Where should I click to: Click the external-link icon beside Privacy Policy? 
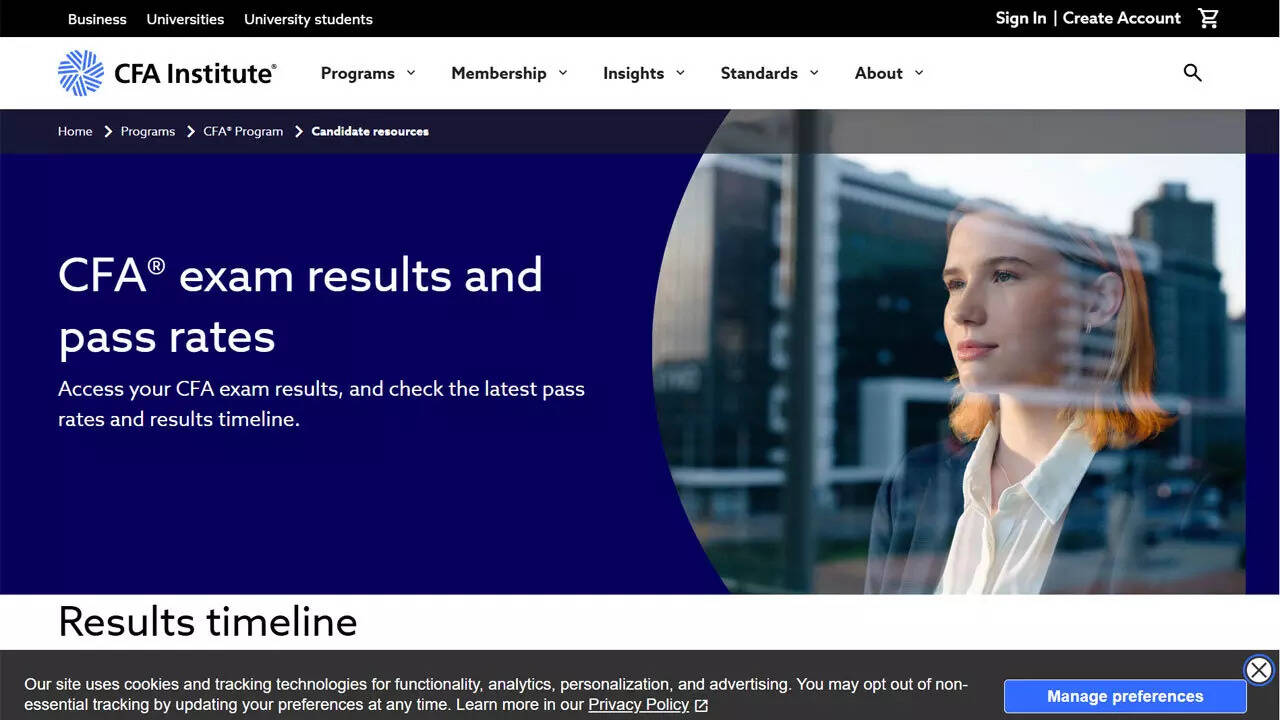click(x=700, y=705)
